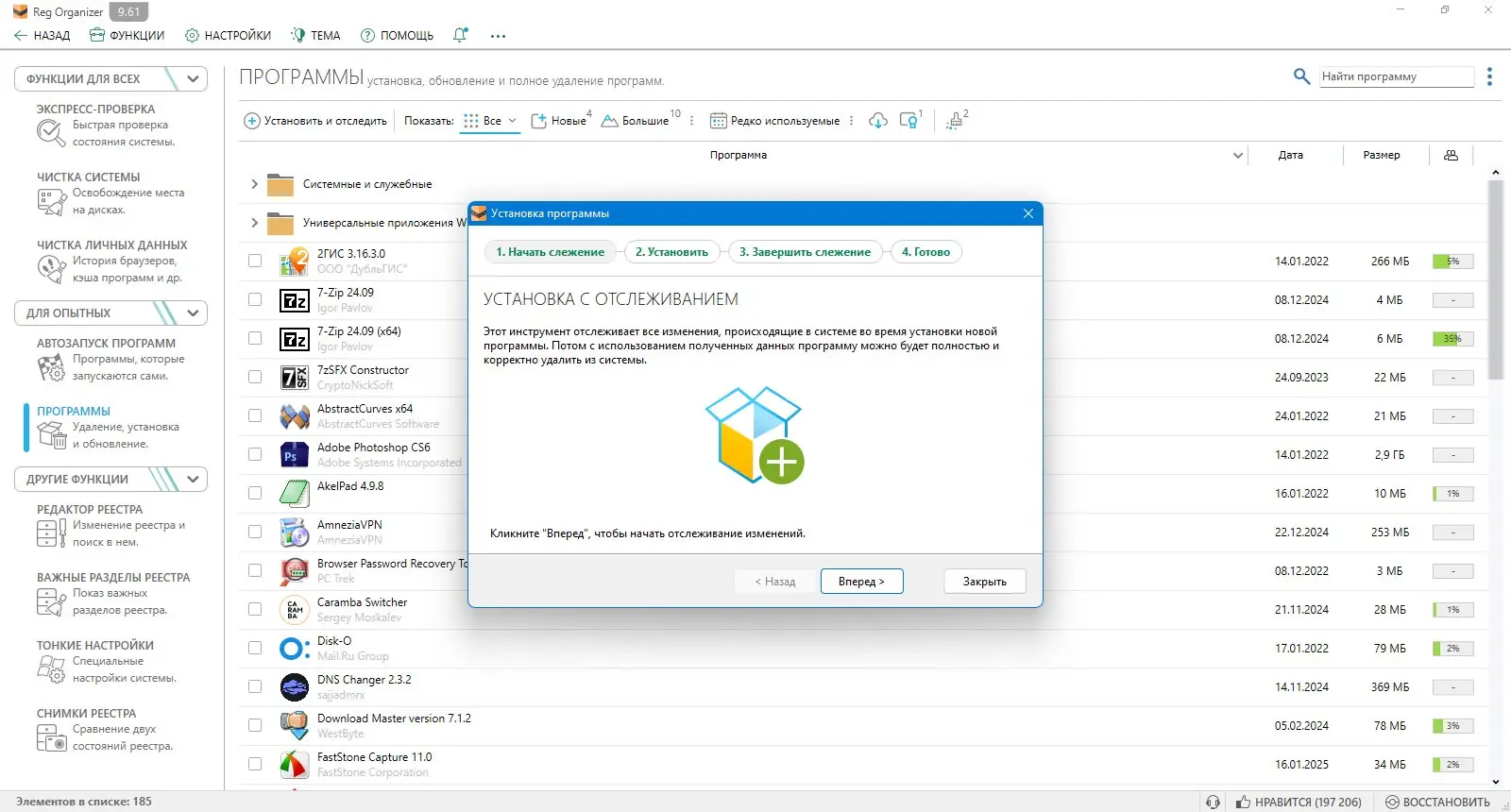Click the 35% usage bar for 7-Zip x64

click(x=1452, y=339)
